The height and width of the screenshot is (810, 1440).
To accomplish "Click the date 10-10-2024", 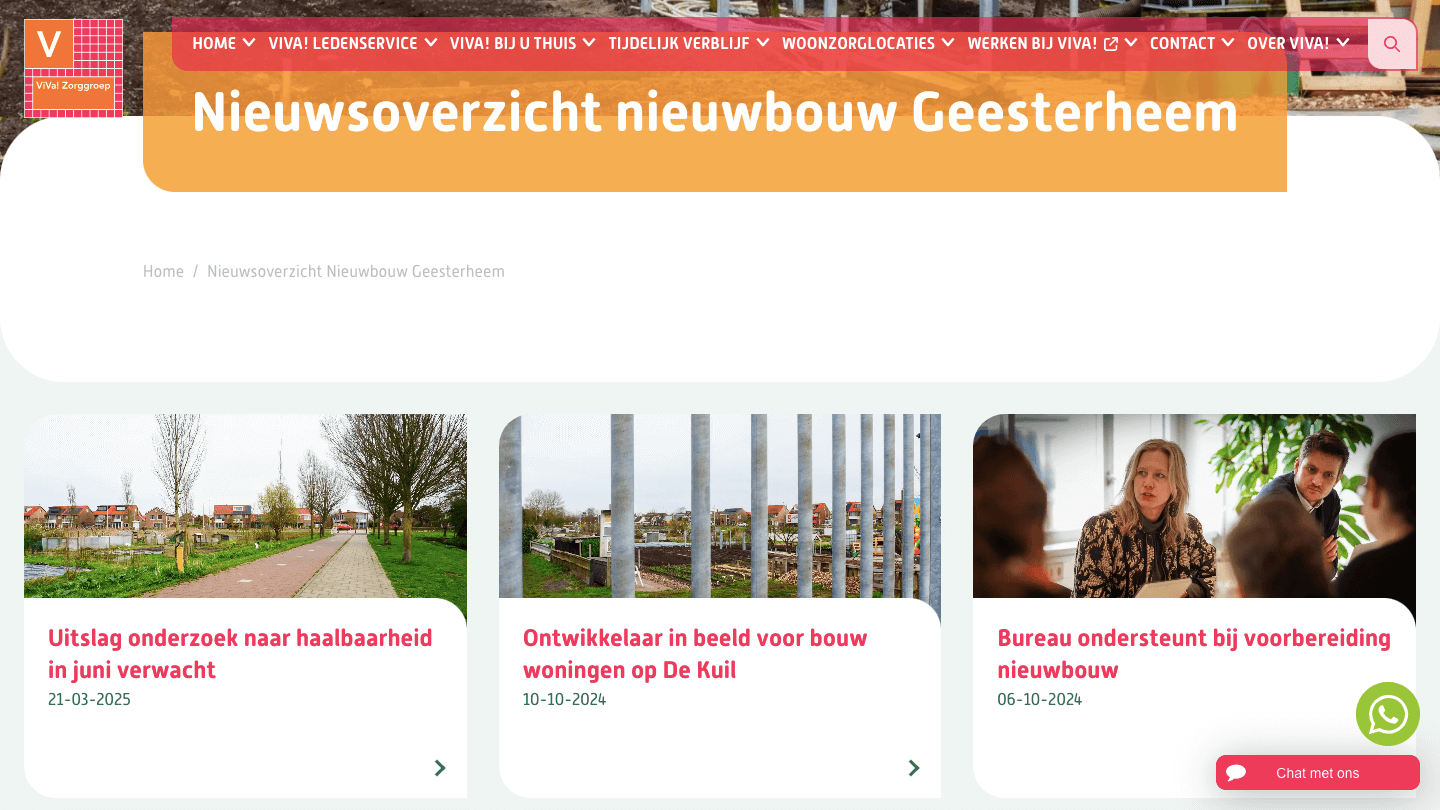I will [564, 699].
